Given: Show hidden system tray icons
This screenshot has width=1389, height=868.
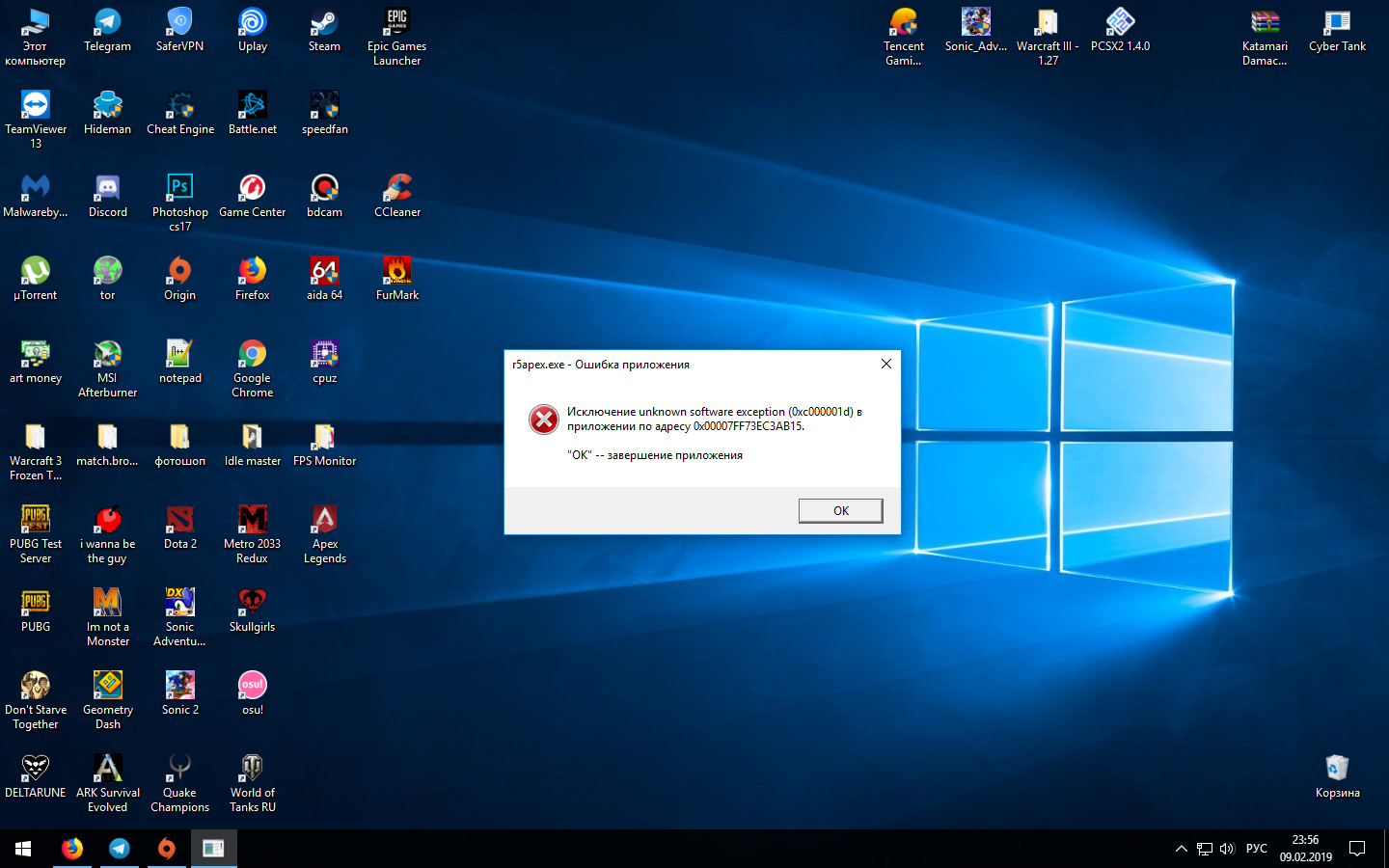Looking at the screenshot, I should click(1181, 849).
